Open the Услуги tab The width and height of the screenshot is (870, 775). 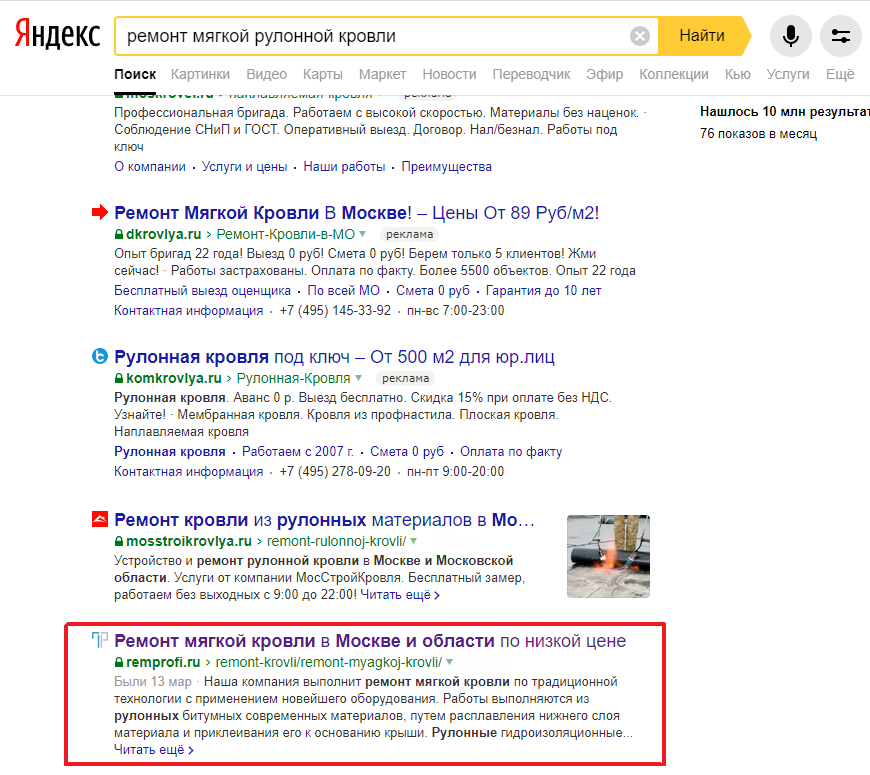[x=788, y=74]
